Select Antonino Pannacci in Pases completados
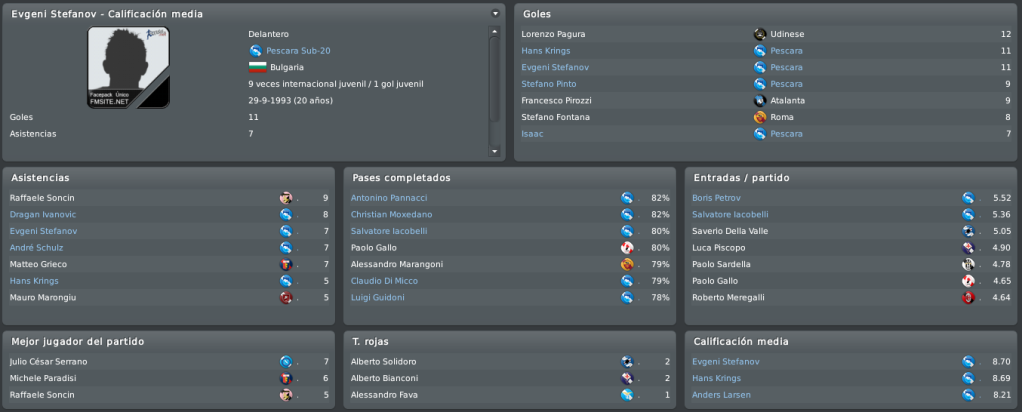Image resolution: width=1022 pixels, height=412 pixels. 389,198
